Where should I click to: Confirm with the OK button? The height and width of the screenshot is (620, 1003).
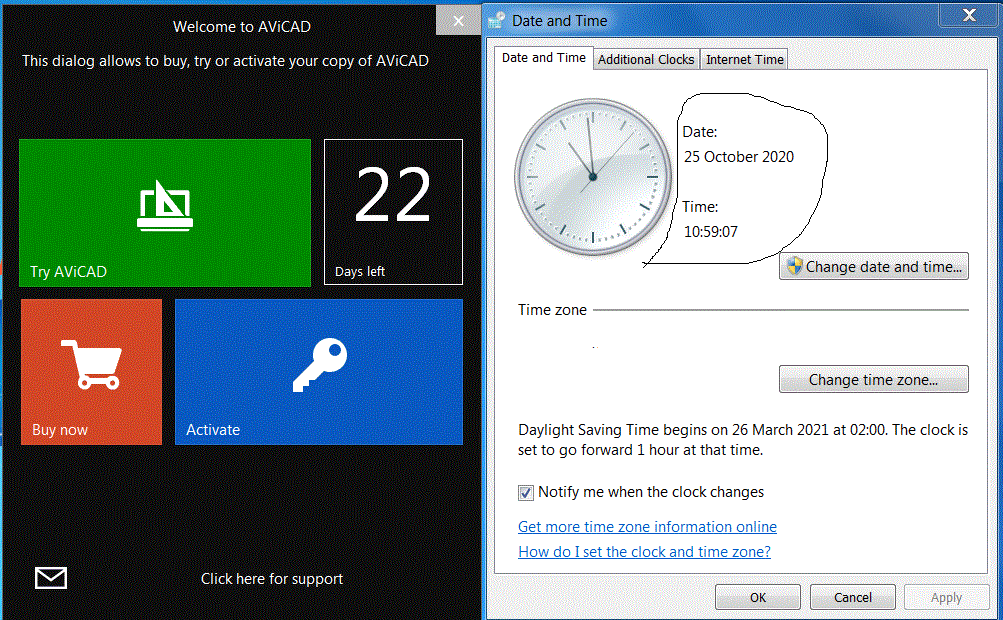[x=758, y=597]
